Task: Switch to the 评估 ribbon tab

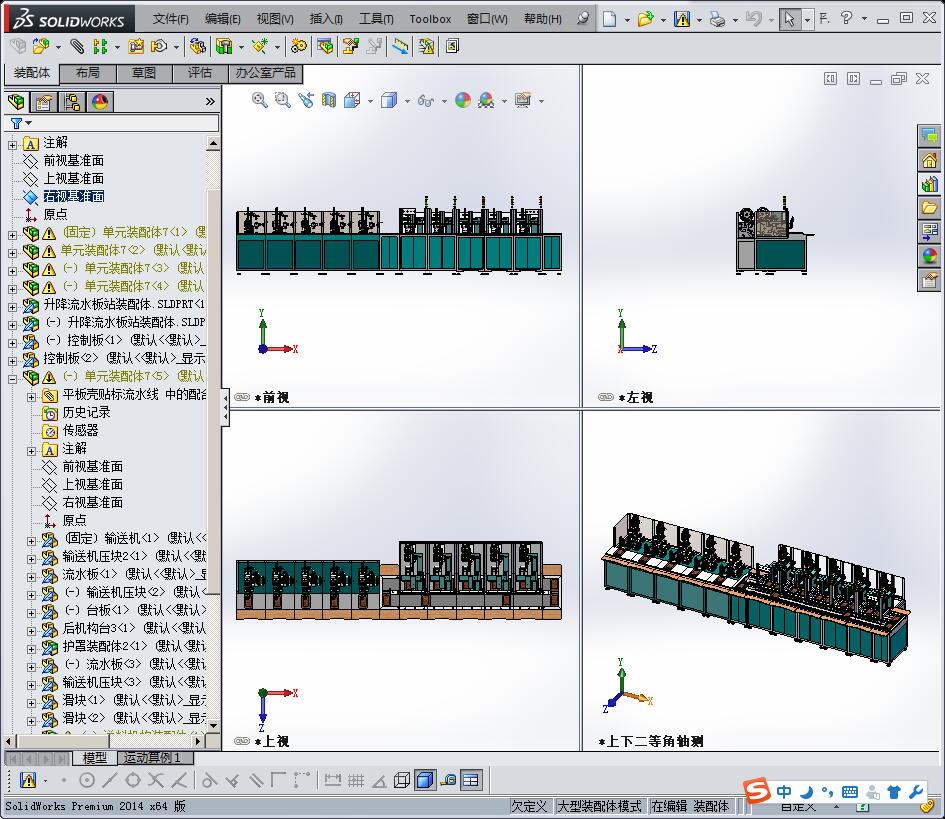Action: click(x=197, y=72)
